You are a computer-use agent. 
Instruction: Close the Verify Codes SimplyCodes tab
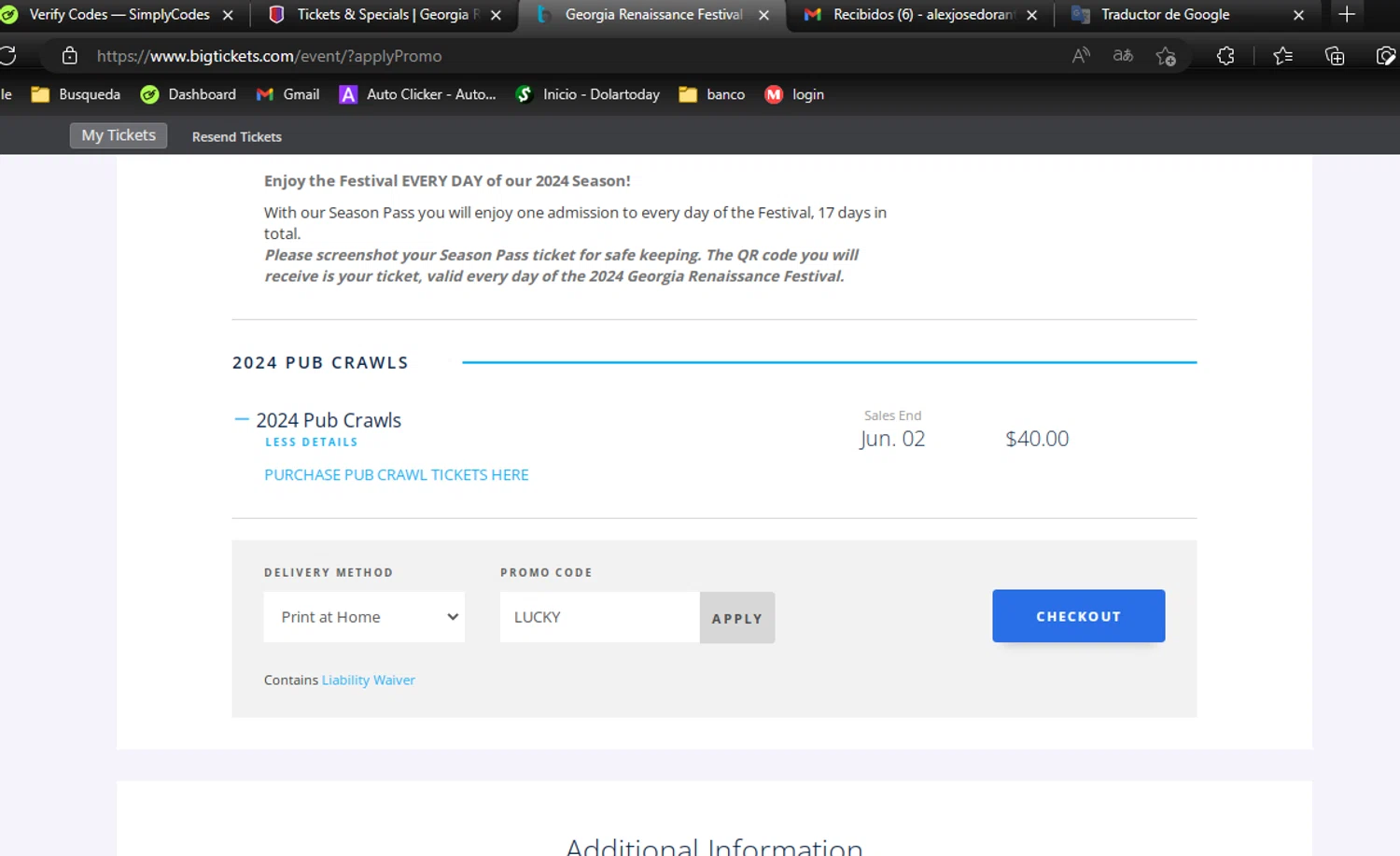(x=228, y=15)
